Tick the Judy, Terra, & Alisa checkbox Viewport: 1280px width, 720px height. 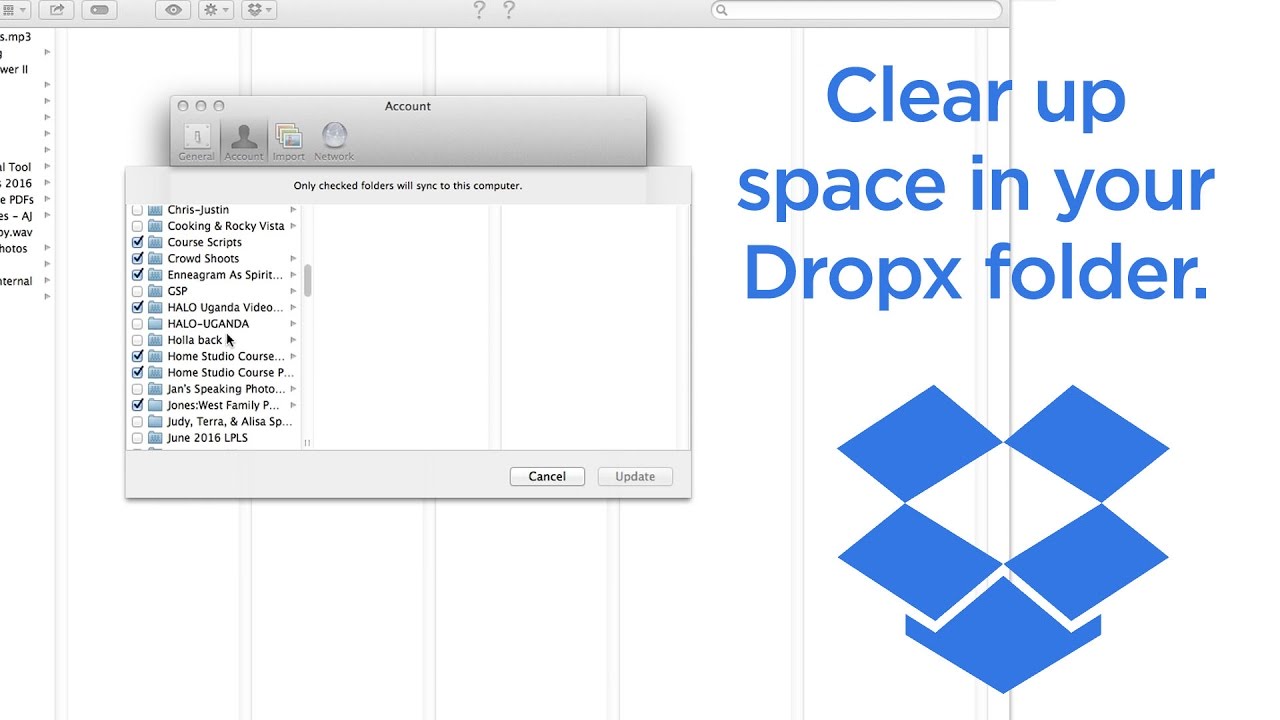tap(137, 422)
